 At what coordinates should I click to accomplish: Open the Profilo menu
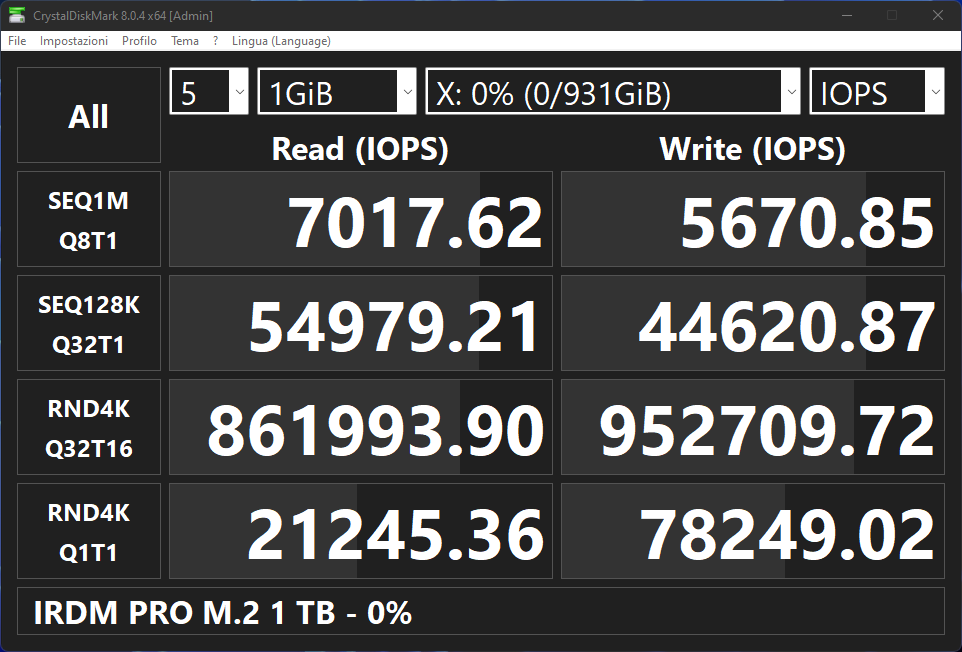pos(139,41)
